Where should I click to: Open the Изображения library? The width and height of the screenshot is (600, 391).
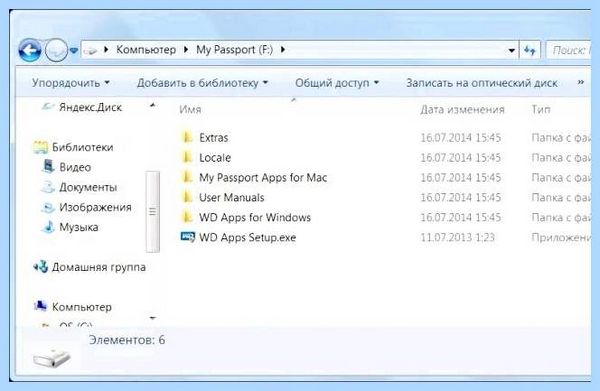click(95, 207)
